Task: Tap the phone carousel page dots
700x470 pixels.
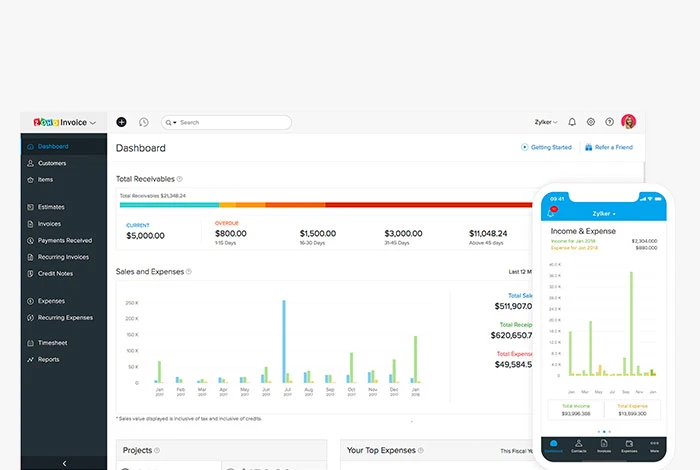Action: 604,432
